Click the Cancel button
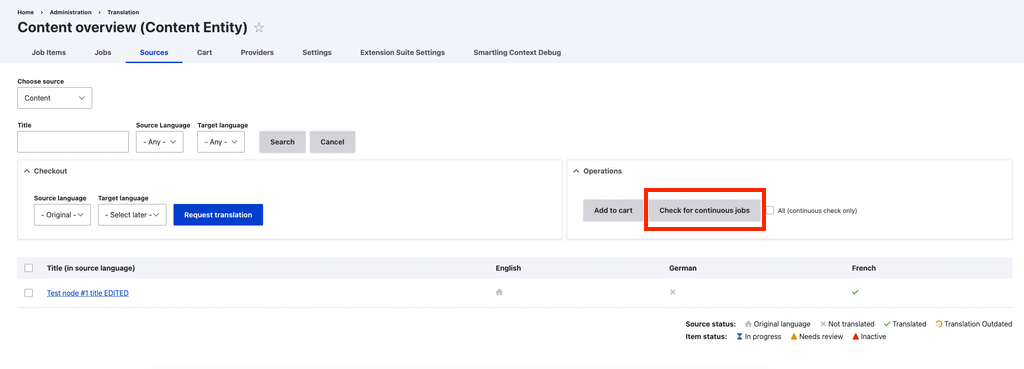Image resolution: width=1024 pixels, height=369 pixels. [x=332, y=142]
